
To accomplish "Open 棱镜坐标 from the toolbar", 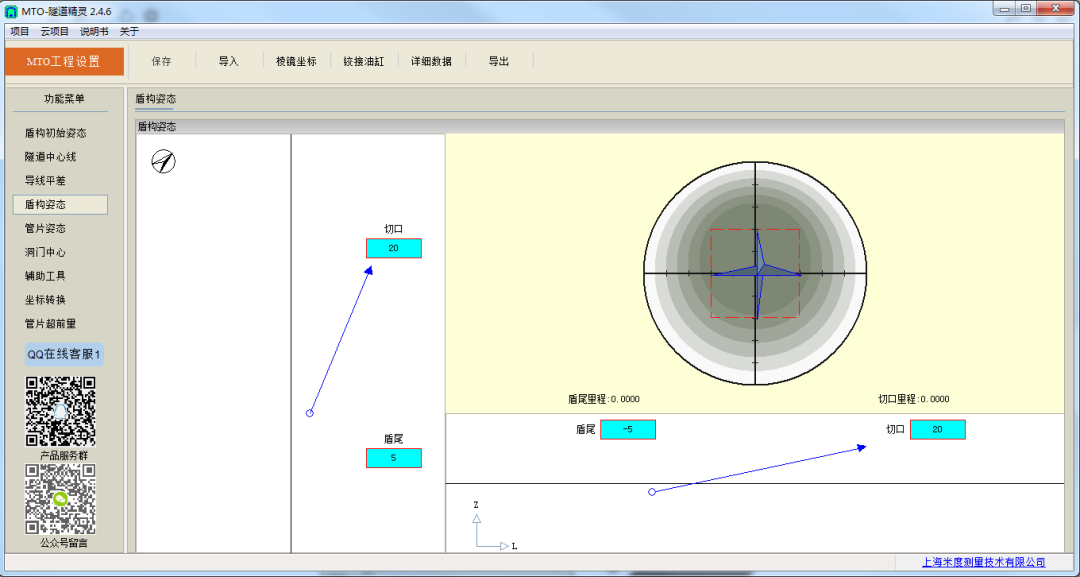I will coord(296,61).
